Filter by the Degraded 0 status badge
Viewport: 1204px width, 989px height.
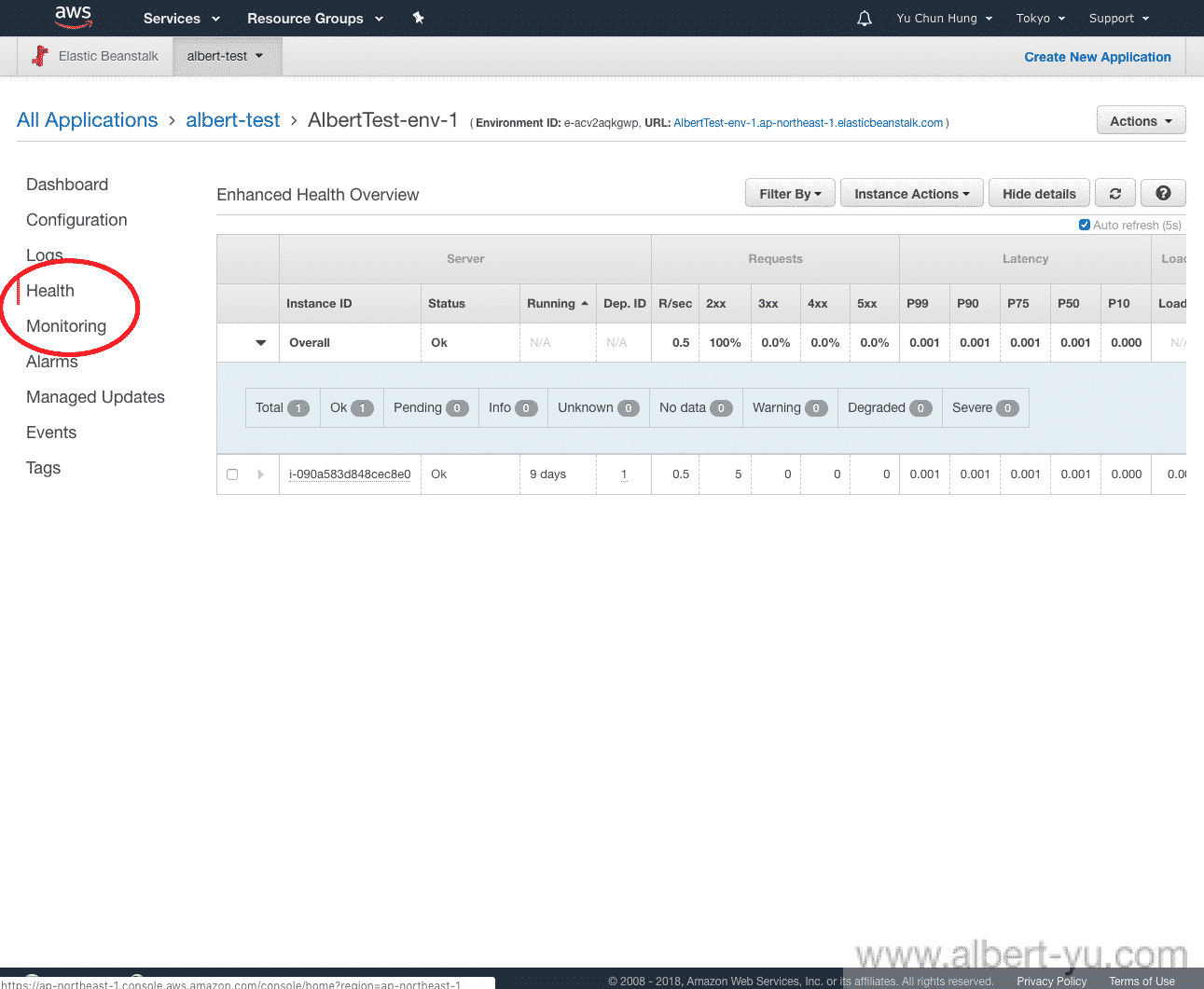[890, 408]
